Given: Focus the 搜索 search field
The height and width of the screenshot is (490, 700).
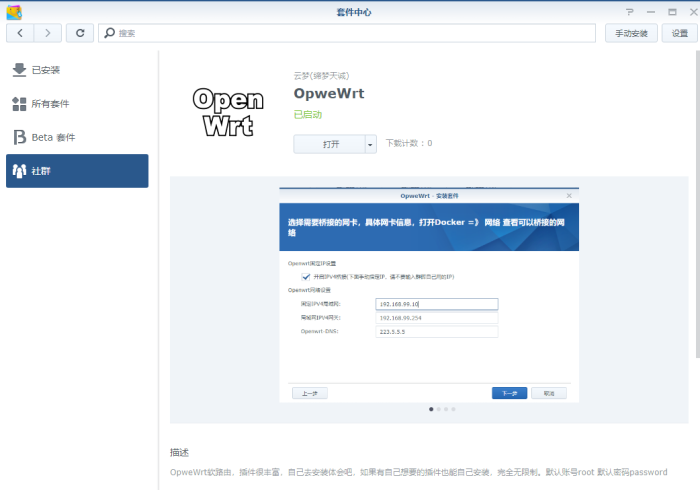Looking at the screenshot, I should pos(350,33).
